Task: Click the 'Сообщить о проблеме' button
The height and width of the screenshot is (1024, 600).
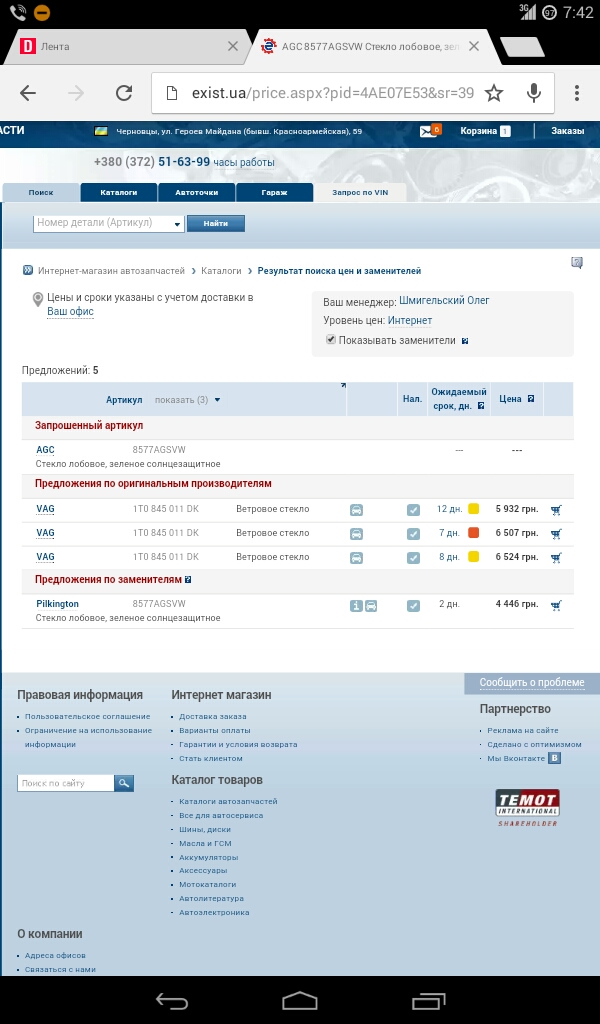Action: [531, 683]
